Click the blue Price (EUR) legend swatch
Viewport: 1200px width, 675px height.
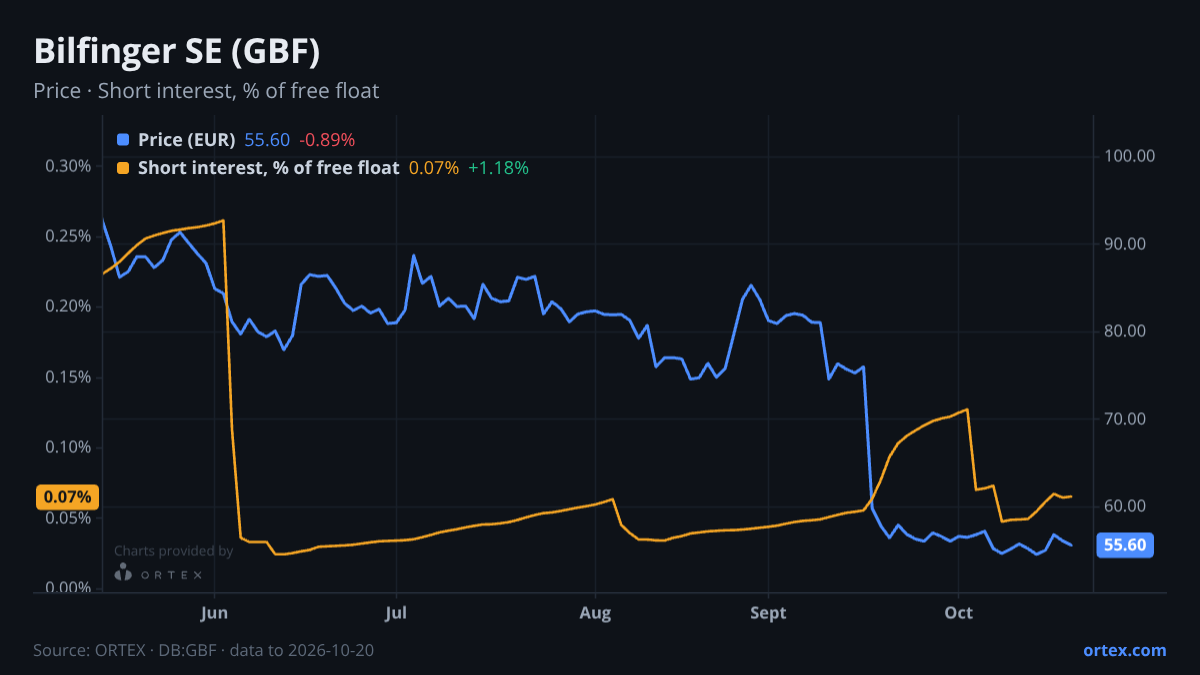[123, 140]
